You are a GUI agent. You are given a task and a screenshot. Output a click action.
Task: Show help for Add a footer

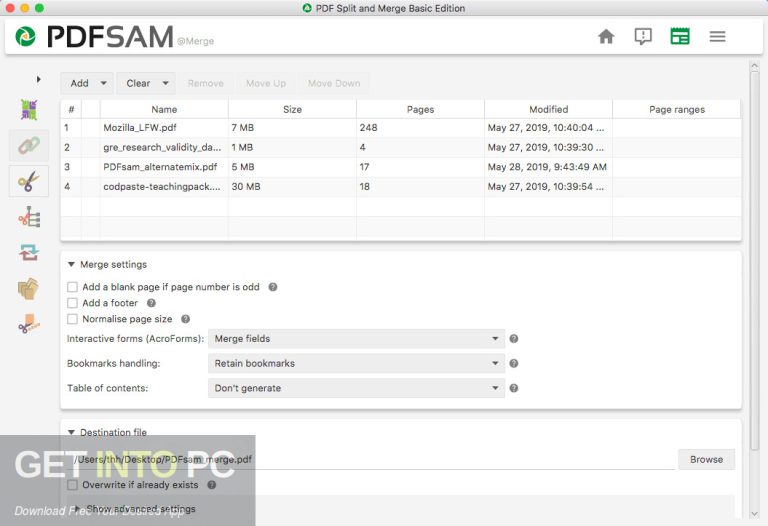pyautogui.click(x=151, y=303)
